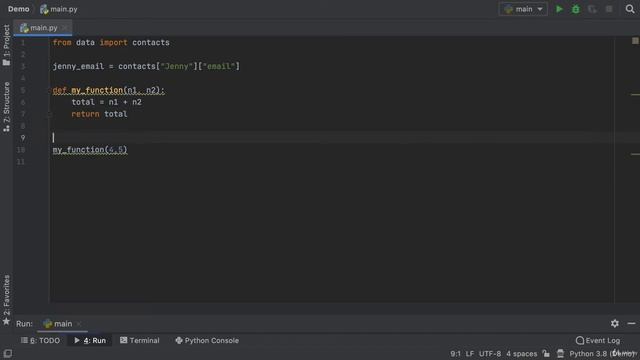
Task: Click the warning stripe mark beside line 10
Action: pyautogui.click(x=635, y=154)
